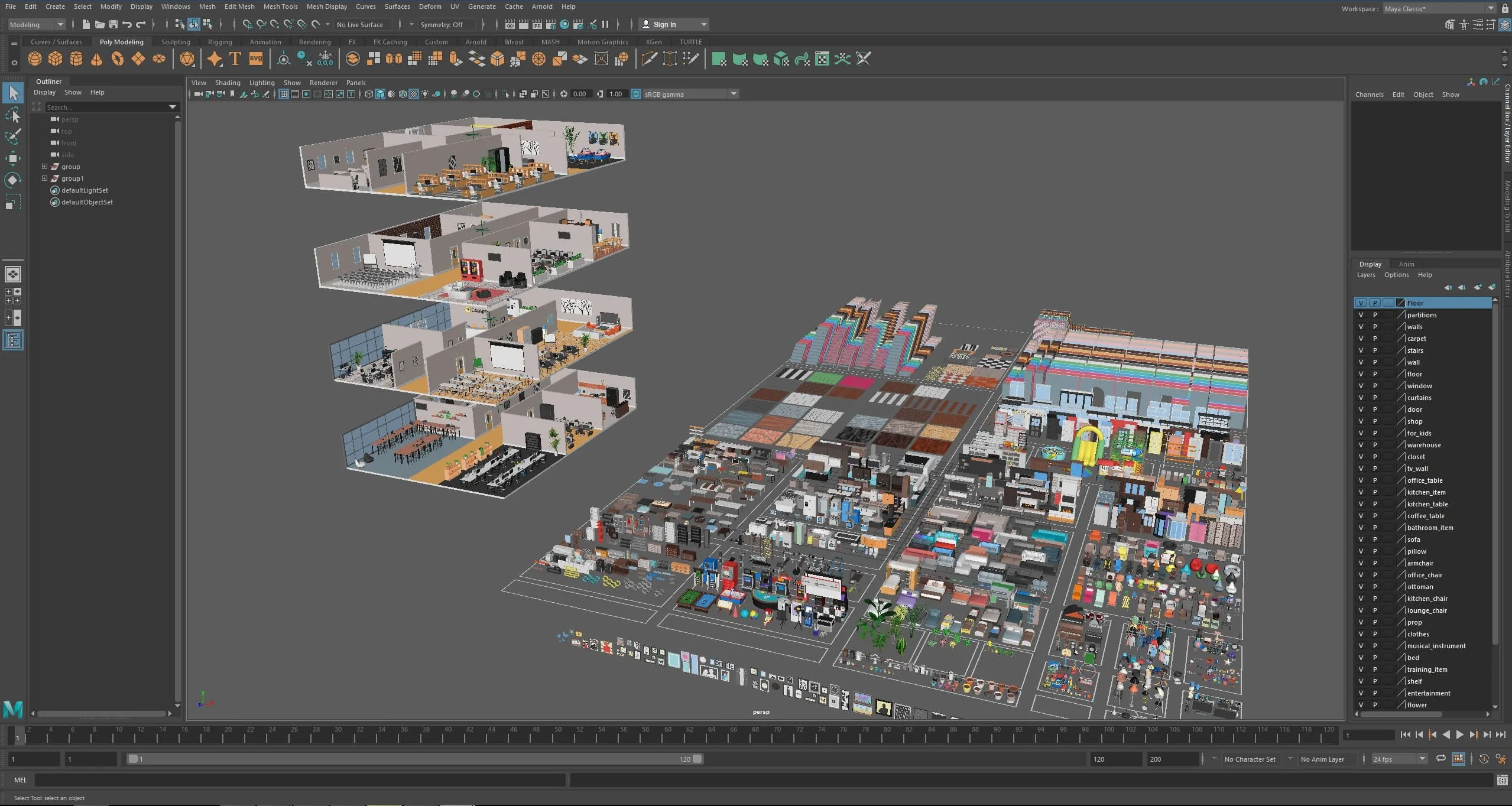The image size is (1512, 806).
Task: Create a polygon cone from shelf
Action: [x=97, y=58]
